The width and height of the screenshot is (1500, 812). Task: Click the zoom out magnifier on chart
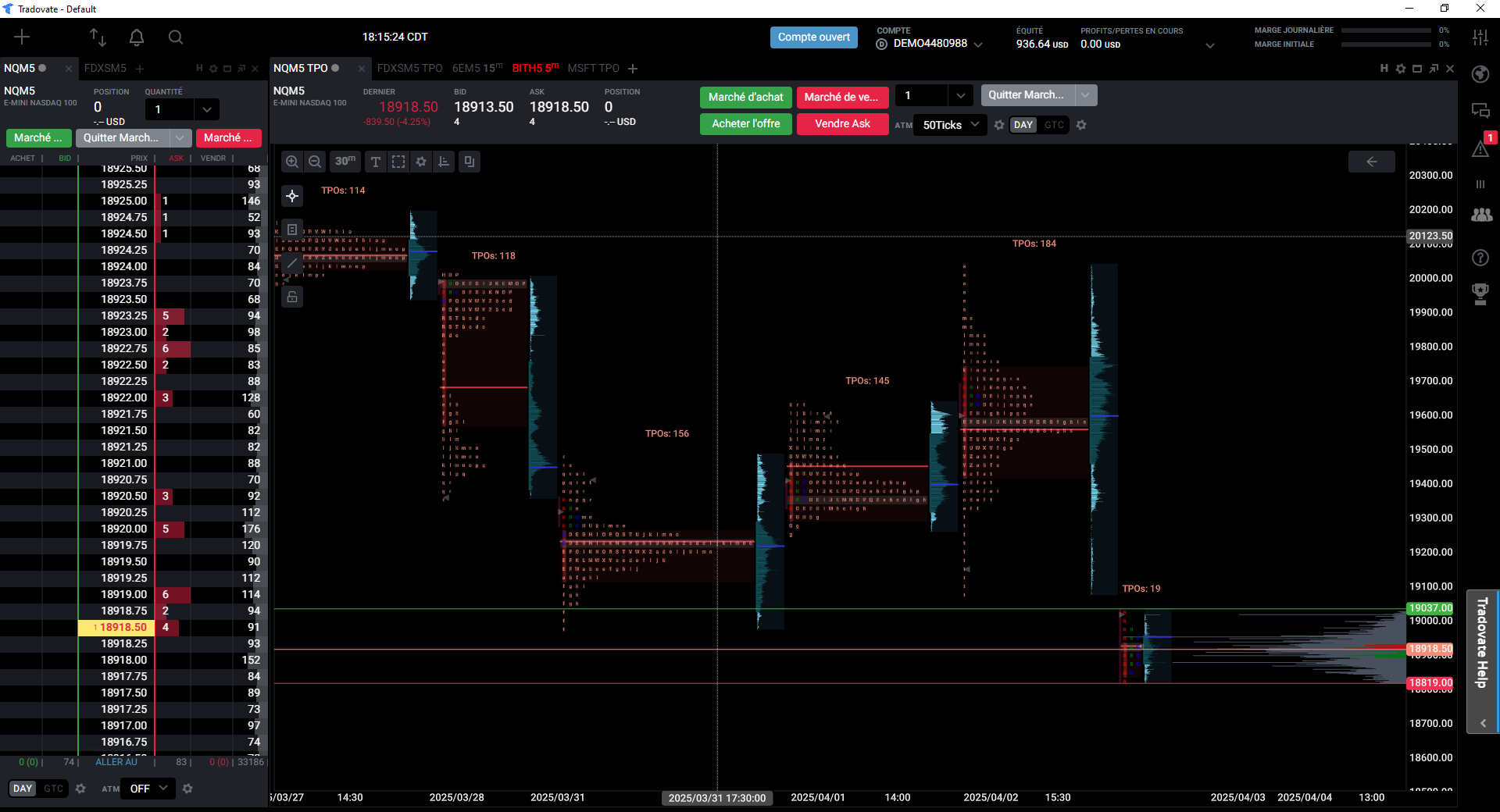[315, 162]
